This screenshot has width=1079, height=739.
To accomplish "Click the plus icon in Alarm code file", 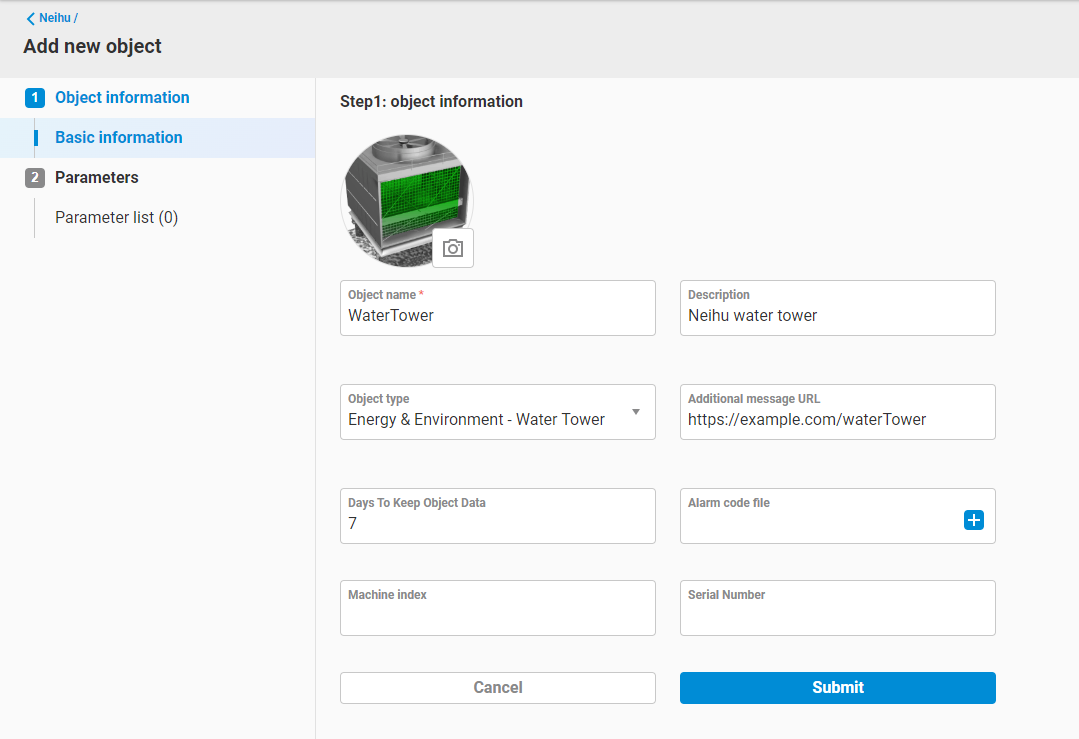I will click(973, 520).
